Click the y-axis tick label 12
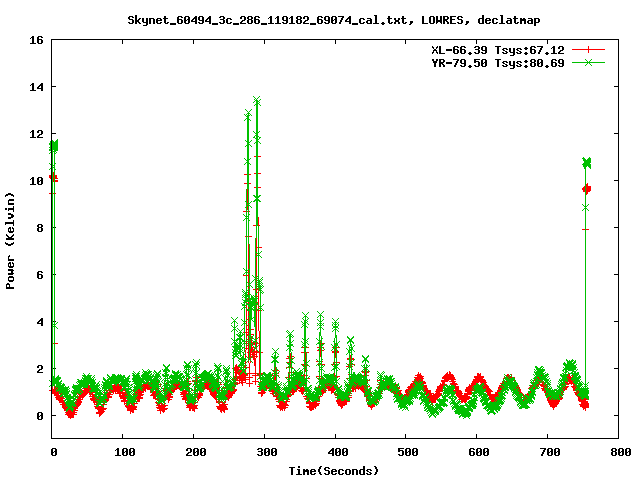640x480 pixels. [x=36, y=134]
